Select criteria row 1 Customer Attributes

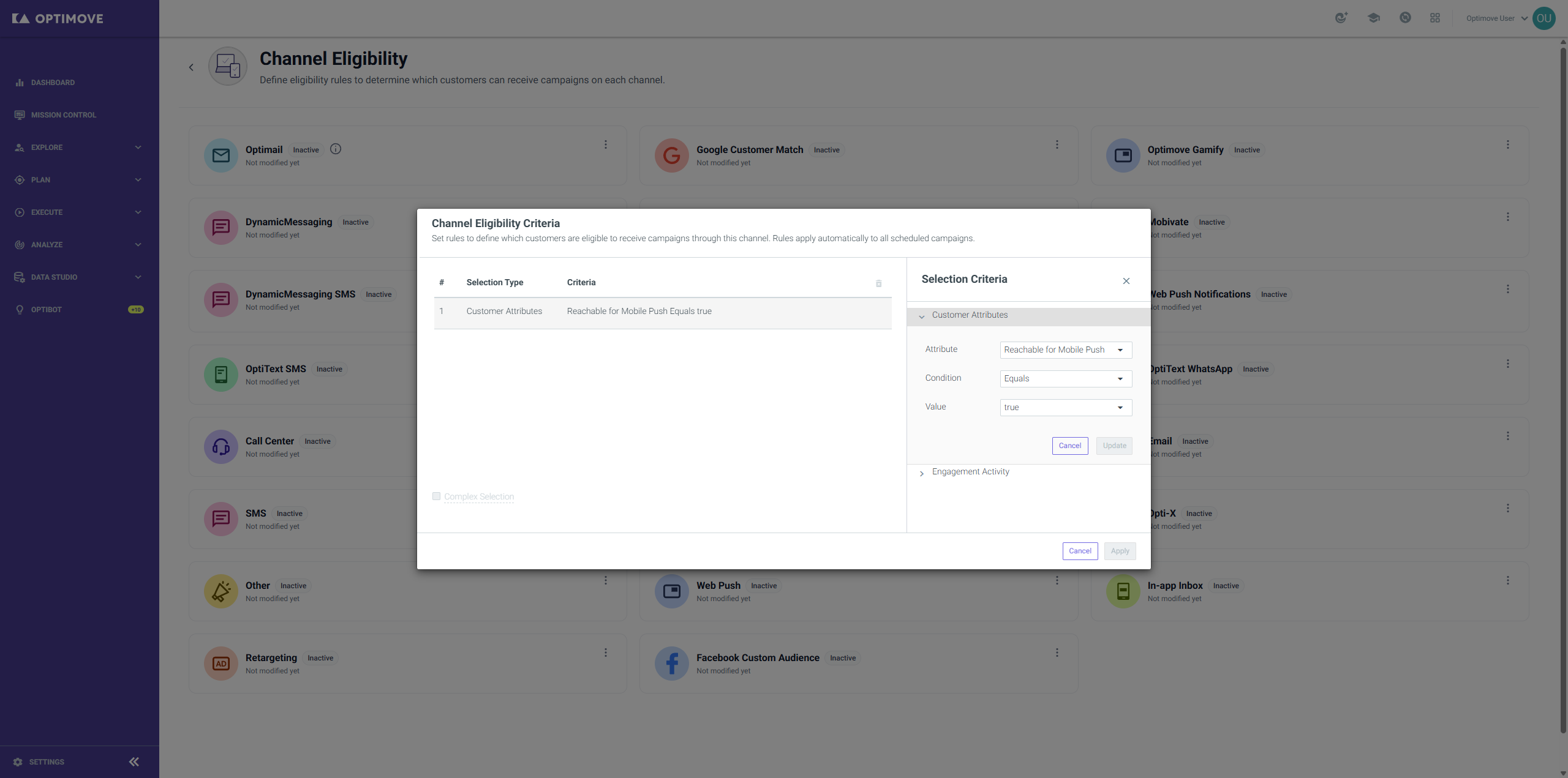coord(663,313)
